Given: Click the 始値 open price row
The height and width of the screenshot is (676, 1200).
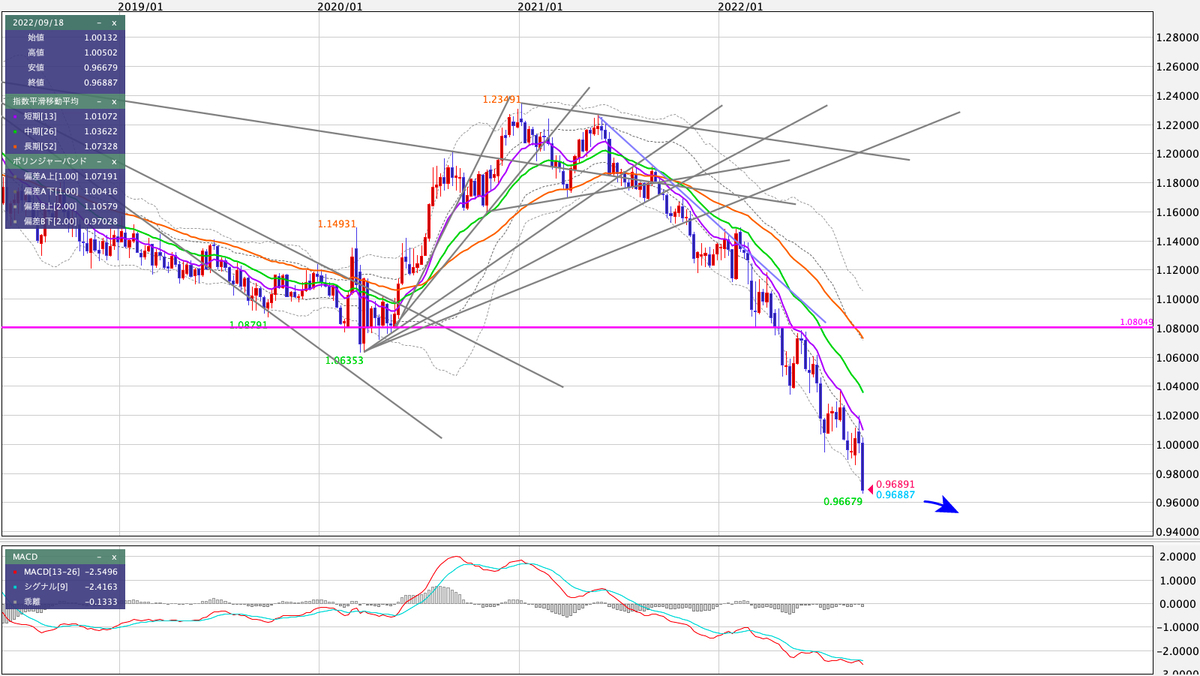Looking at the screenshot, I should [63, 37].
